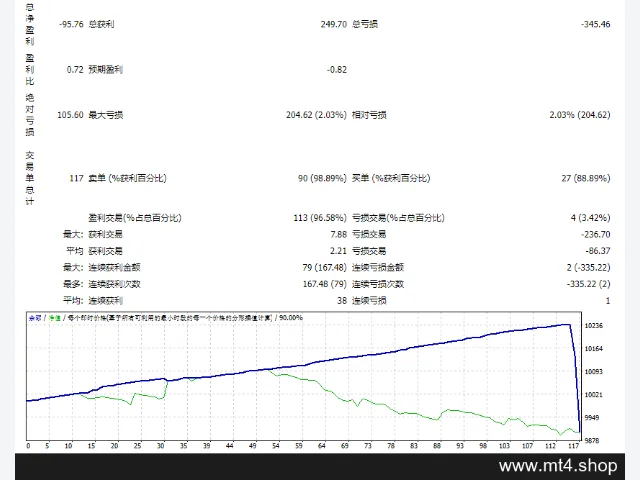Click the 25 x-axis tick label
Image resolution: width=640 pixels, height=480 pixels.
[x=138, y=446]
